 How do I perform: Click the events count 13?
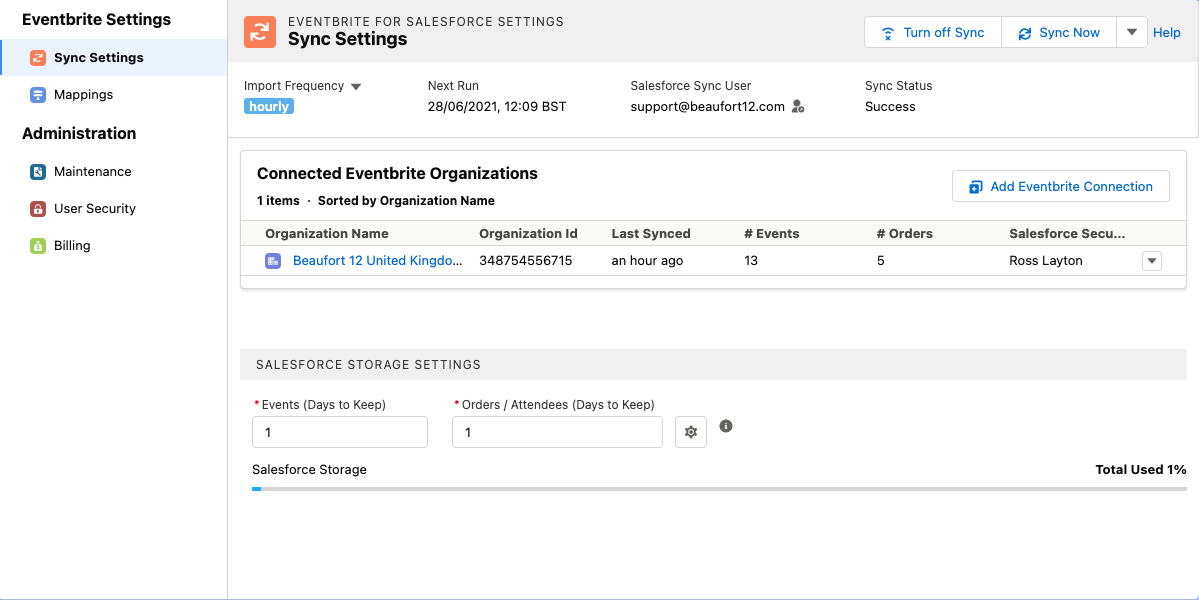coord(751,261)
